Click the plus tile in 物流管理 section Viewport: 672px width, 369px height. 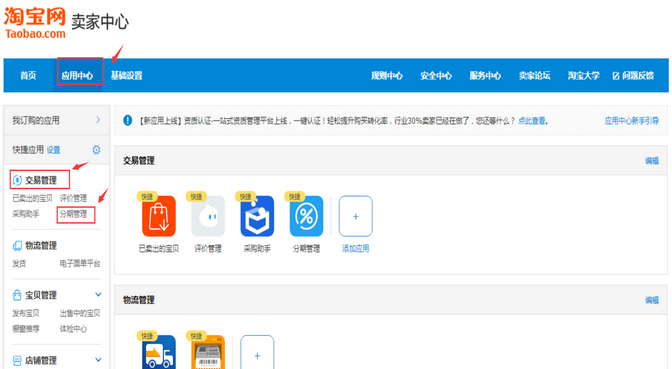[x=257, y=352]
